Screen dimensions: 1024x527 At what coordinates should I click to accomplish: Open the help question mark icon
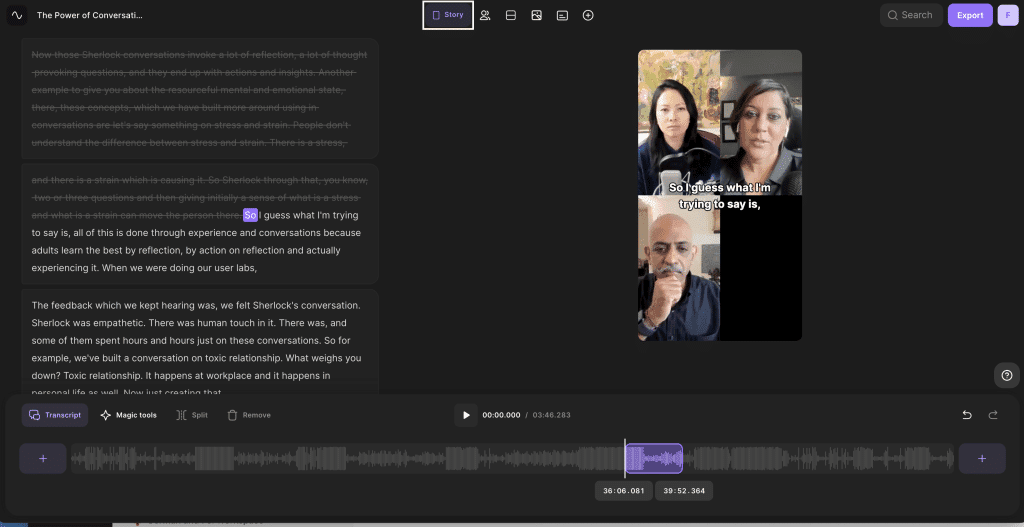click(x=1006, y=375)
